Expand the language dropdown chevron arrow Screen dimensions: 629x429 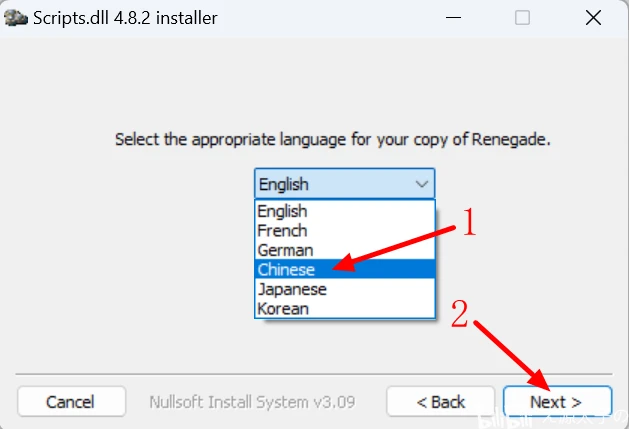422,184
